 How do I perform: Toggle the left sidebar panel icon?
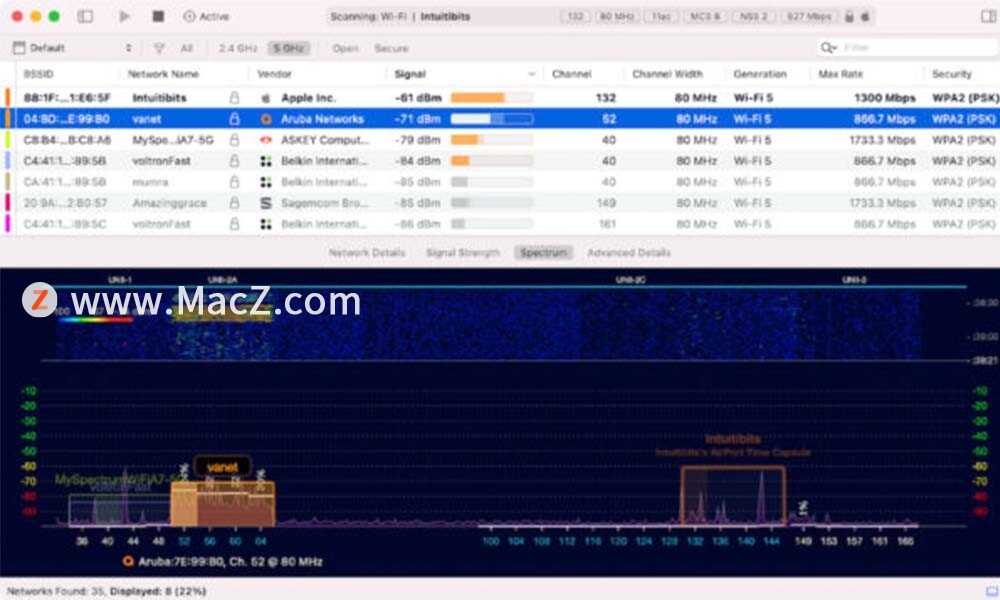(x=85, y=17)
